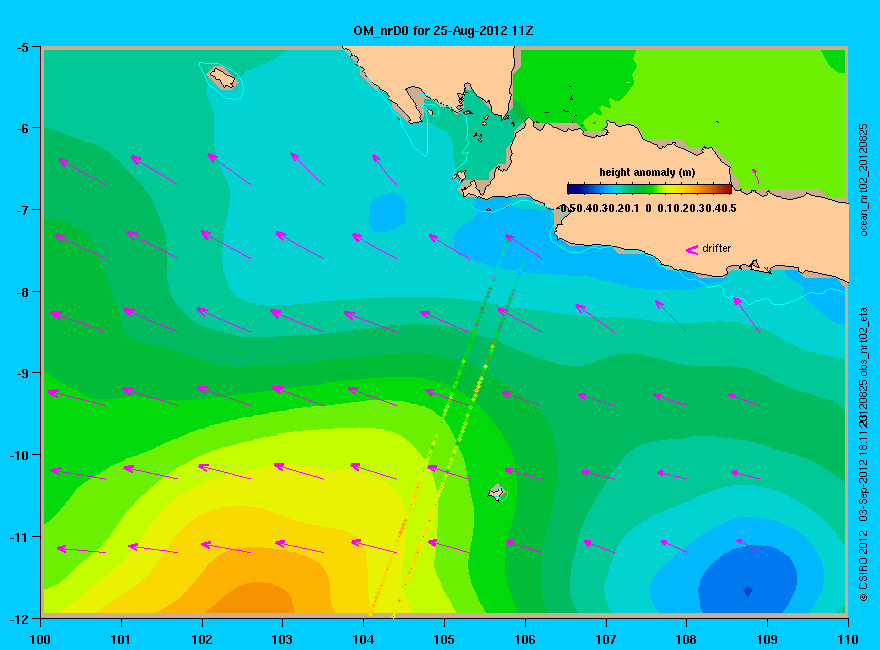Click the y-axis label "-9"
Viewport: 880px width, 650px height.
click(22, 373)
